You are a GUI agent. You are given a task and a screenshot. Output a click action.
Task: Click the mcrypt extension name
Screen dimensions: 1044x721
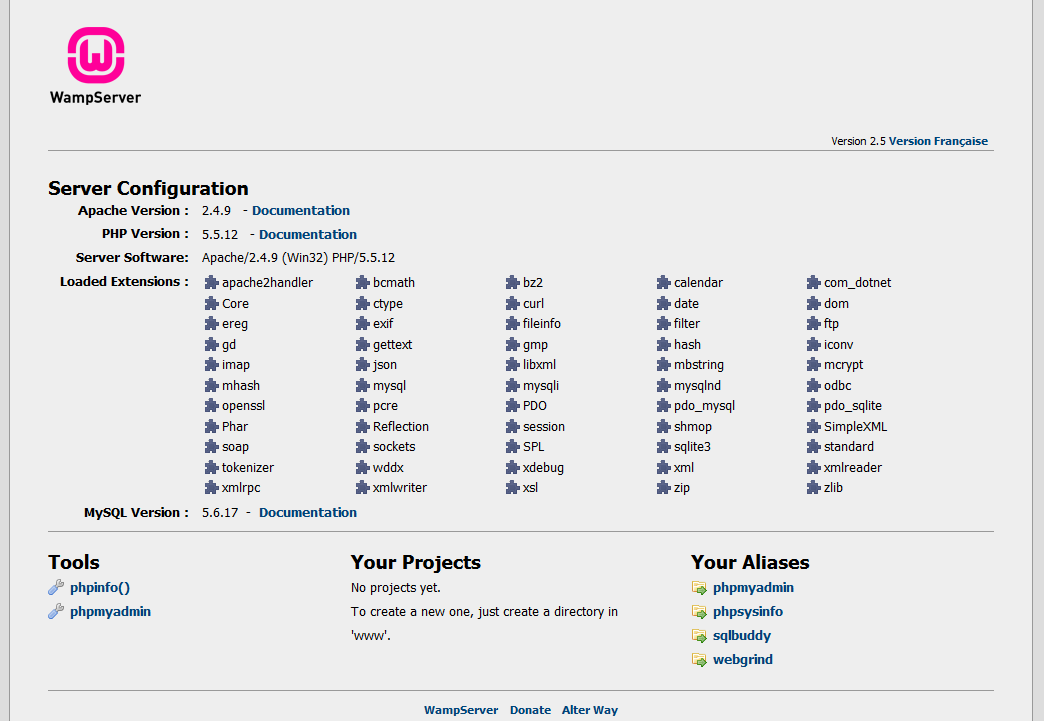pos(844,365)
